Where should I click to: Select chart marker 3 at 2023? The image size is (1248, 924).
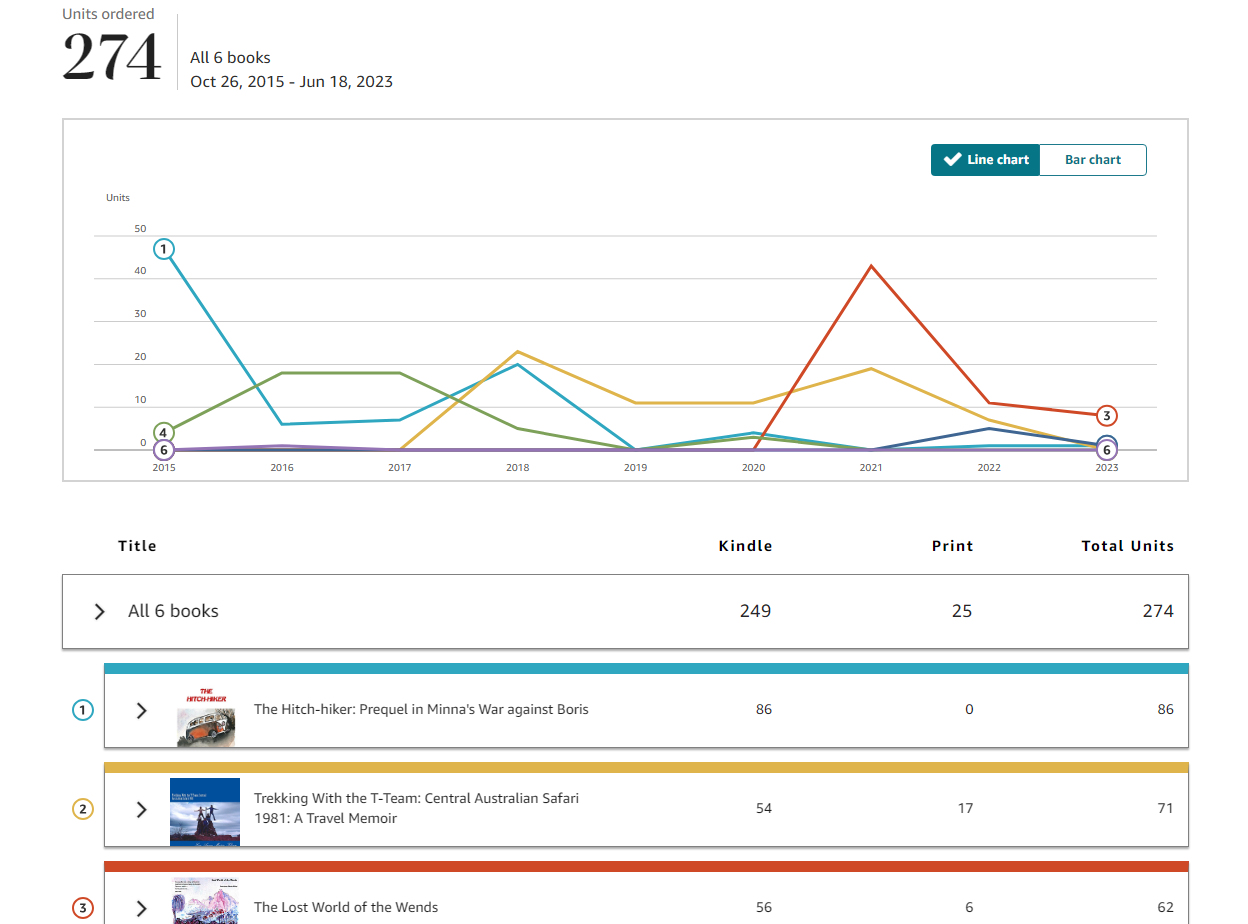click(1107, 415)
